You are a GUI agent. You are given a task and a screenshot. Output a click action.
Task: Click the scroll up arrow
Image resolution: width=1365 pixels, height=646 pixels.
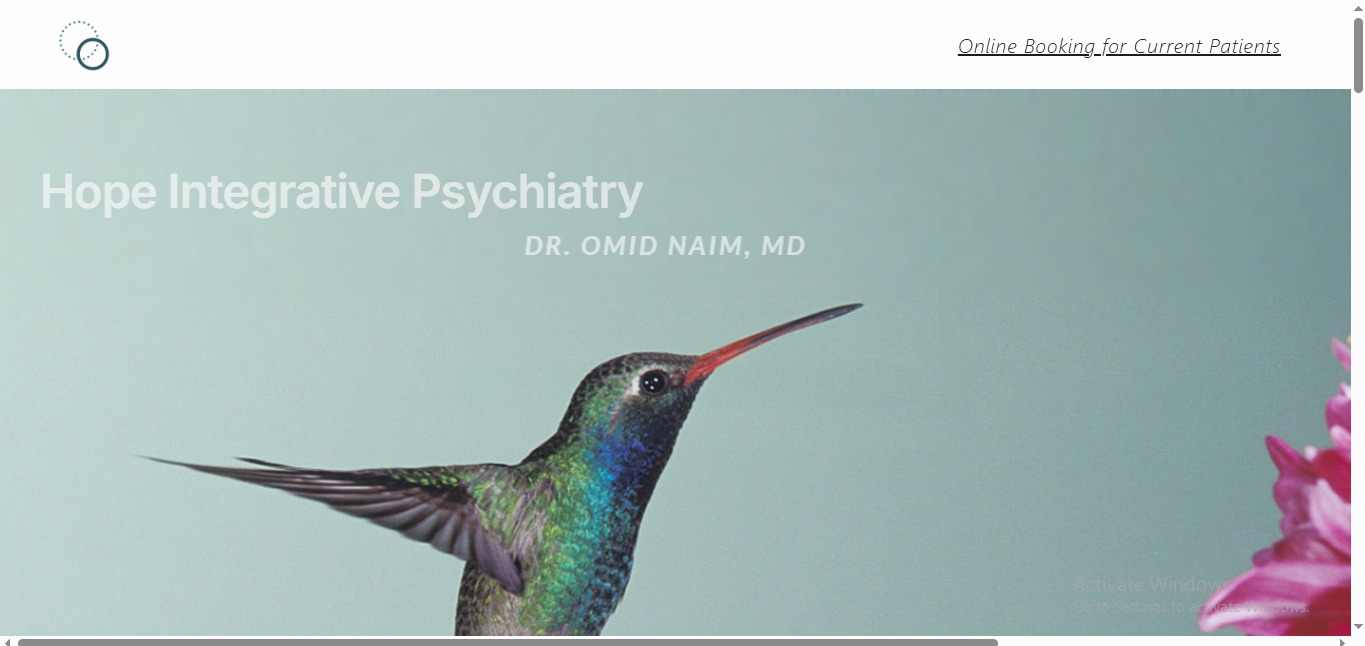[x=1358, y=8]
